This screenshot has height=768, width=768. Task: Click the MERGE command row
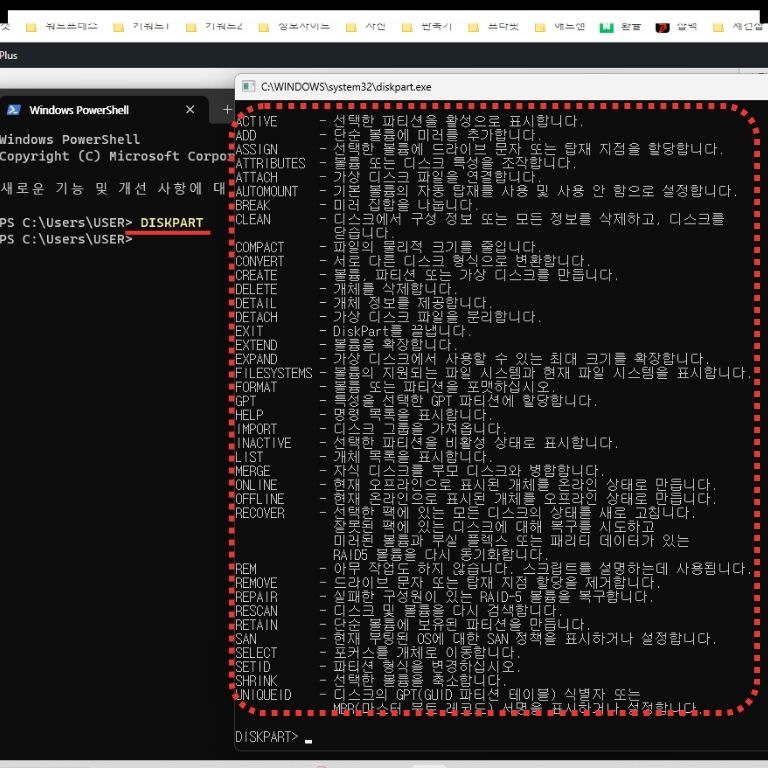click(420, 471)
